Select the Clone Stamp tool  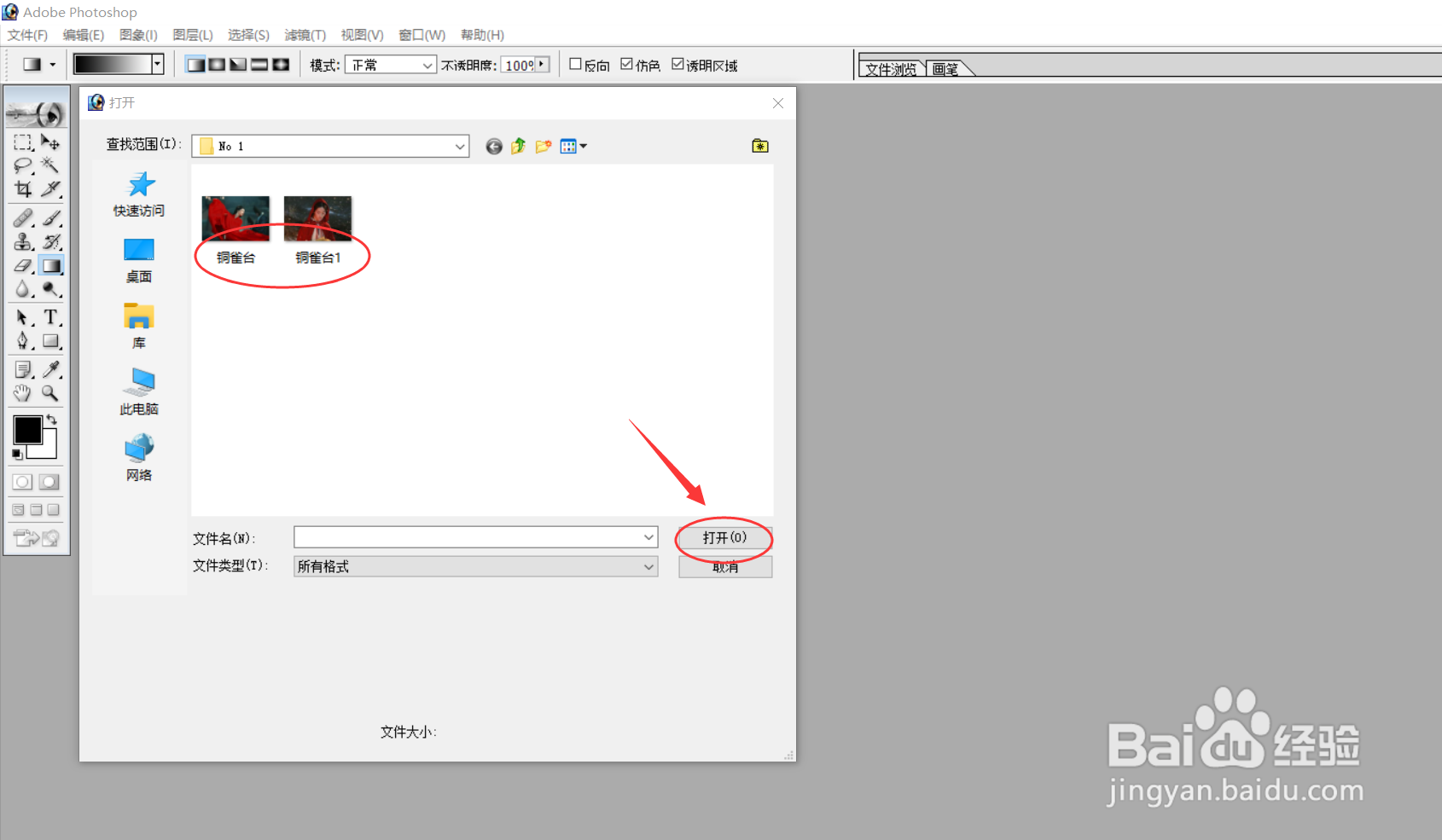[x=23, y=242]
